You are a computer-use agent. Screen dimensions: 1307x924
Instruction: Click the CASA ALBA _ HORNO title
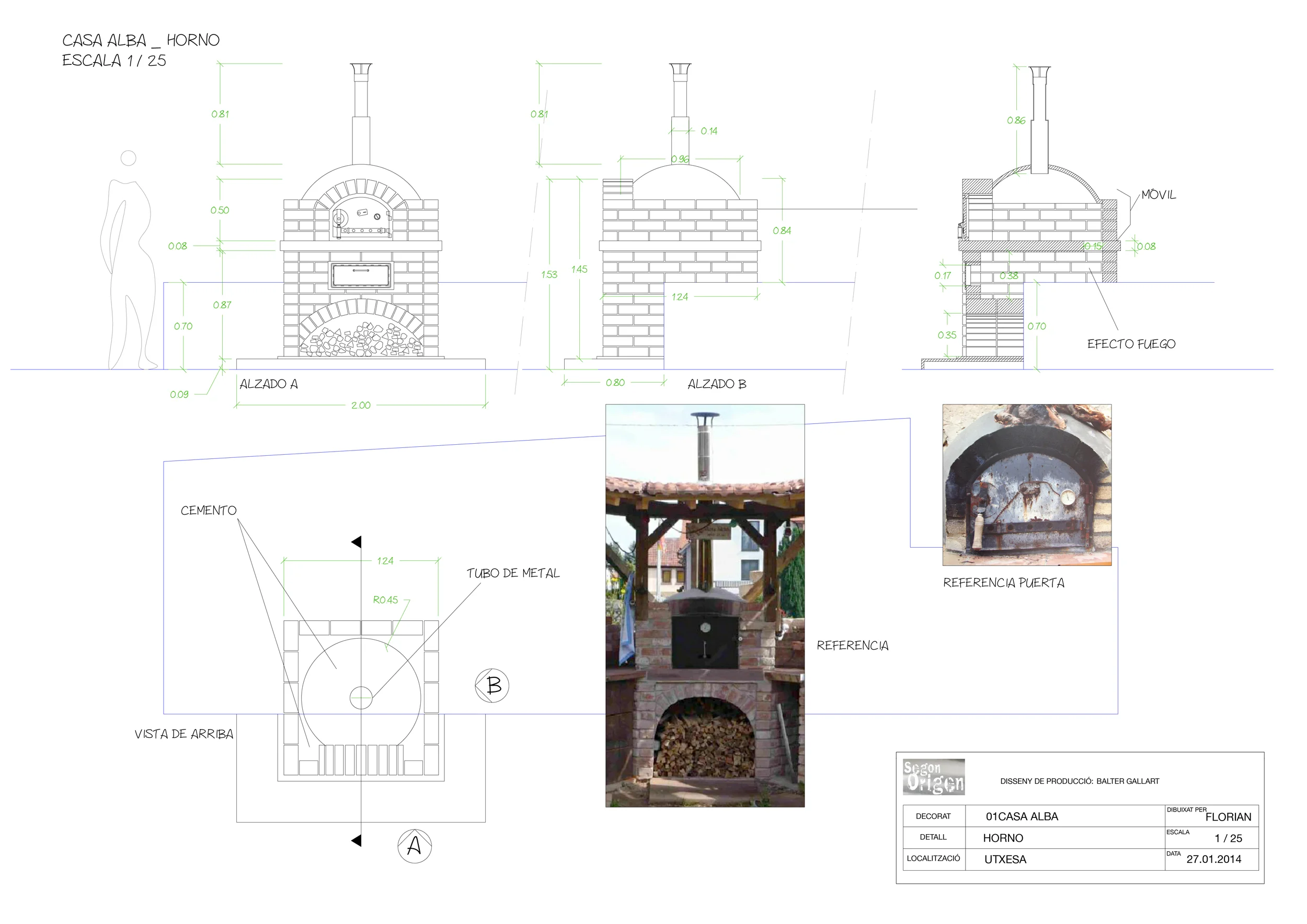(141, 40)
